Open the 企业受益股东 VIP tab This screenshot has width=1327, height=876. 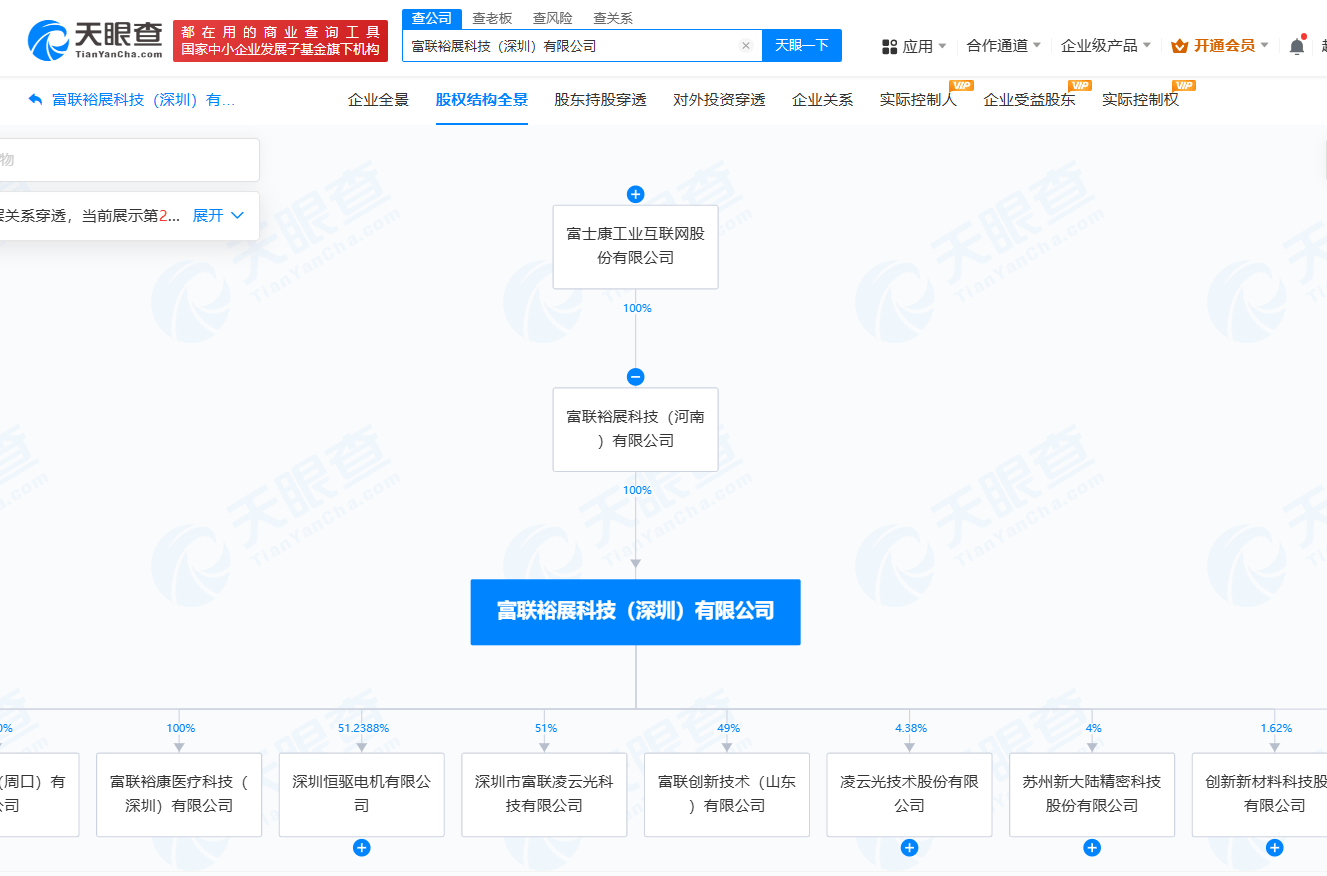tap(1029, 100)
